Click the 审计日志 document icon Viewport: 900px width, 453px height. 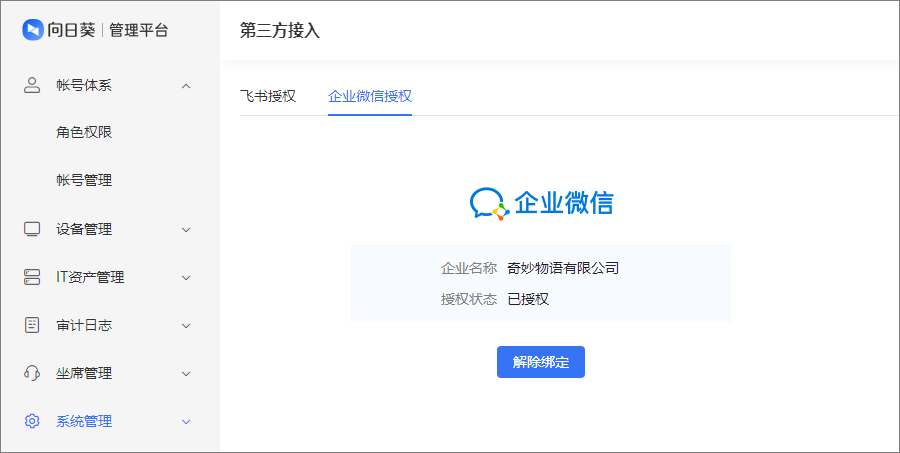tap(32, 325)
